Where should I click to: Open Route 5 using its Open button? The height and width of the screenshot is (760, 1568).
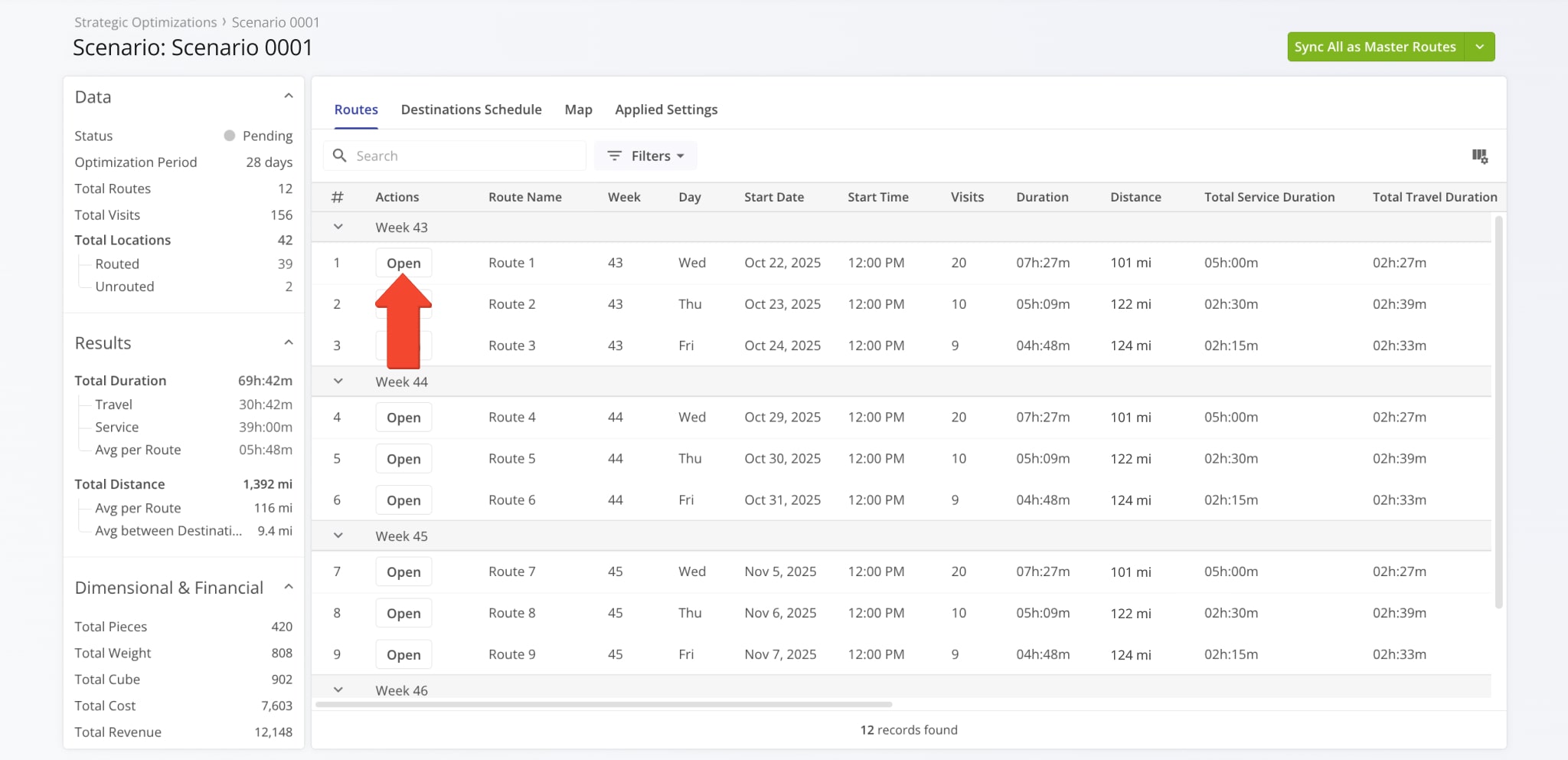(403, 458)
